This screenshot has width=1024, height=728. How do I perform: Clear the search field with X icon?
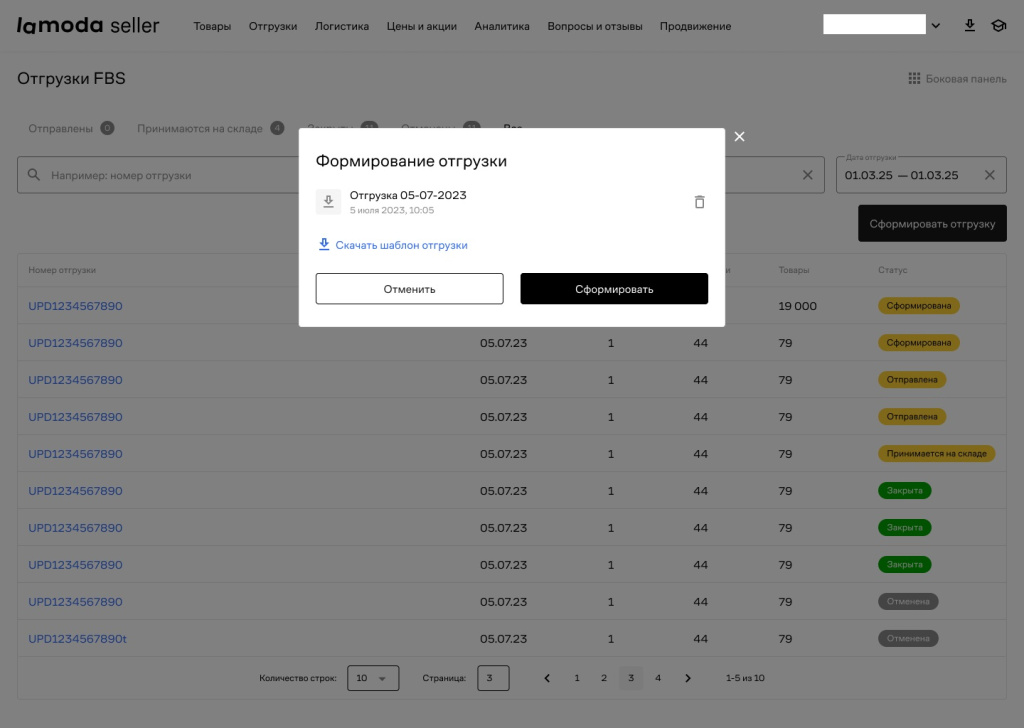pyautogui.click(x=808, y=175)
